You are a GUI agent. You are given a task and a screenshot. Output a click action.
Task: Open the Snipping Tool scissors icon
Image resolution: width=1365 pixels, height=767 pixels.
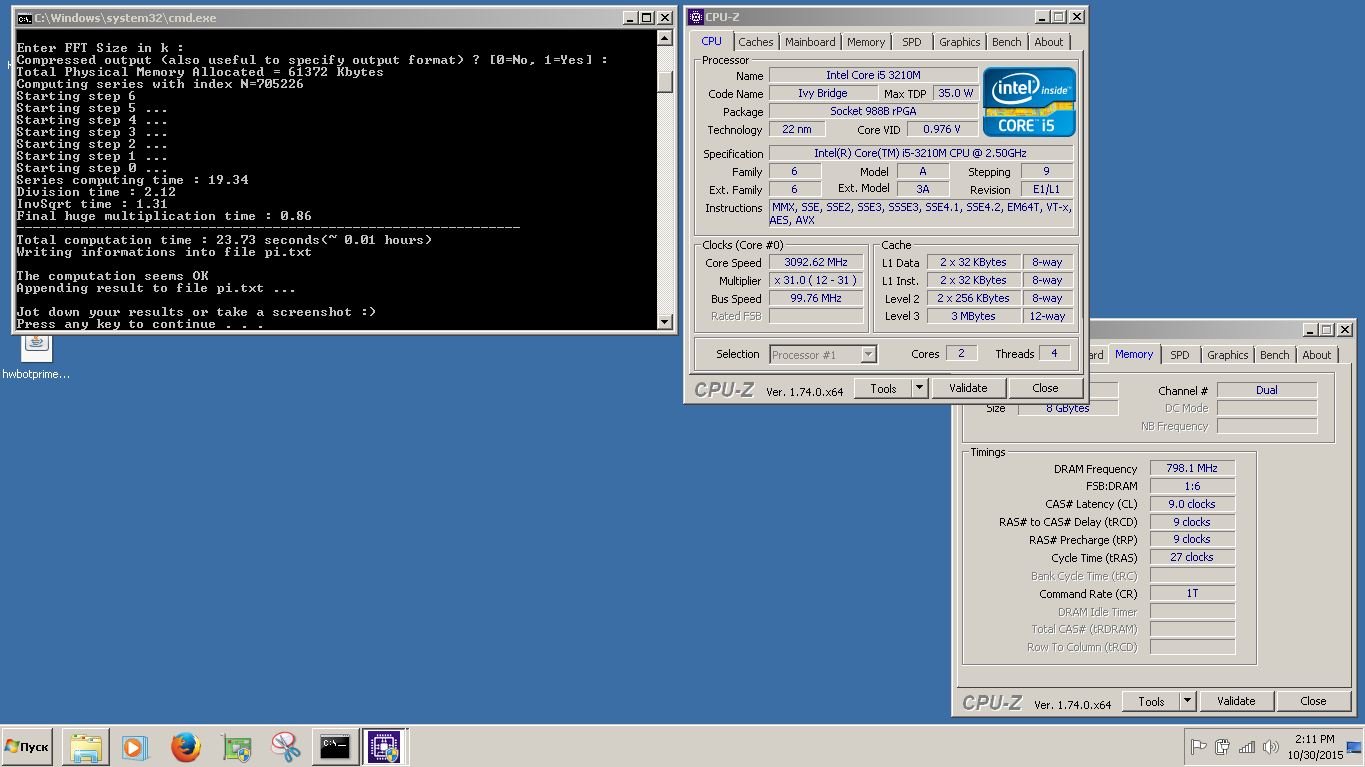pyautogui.click(x=286, y=747)
